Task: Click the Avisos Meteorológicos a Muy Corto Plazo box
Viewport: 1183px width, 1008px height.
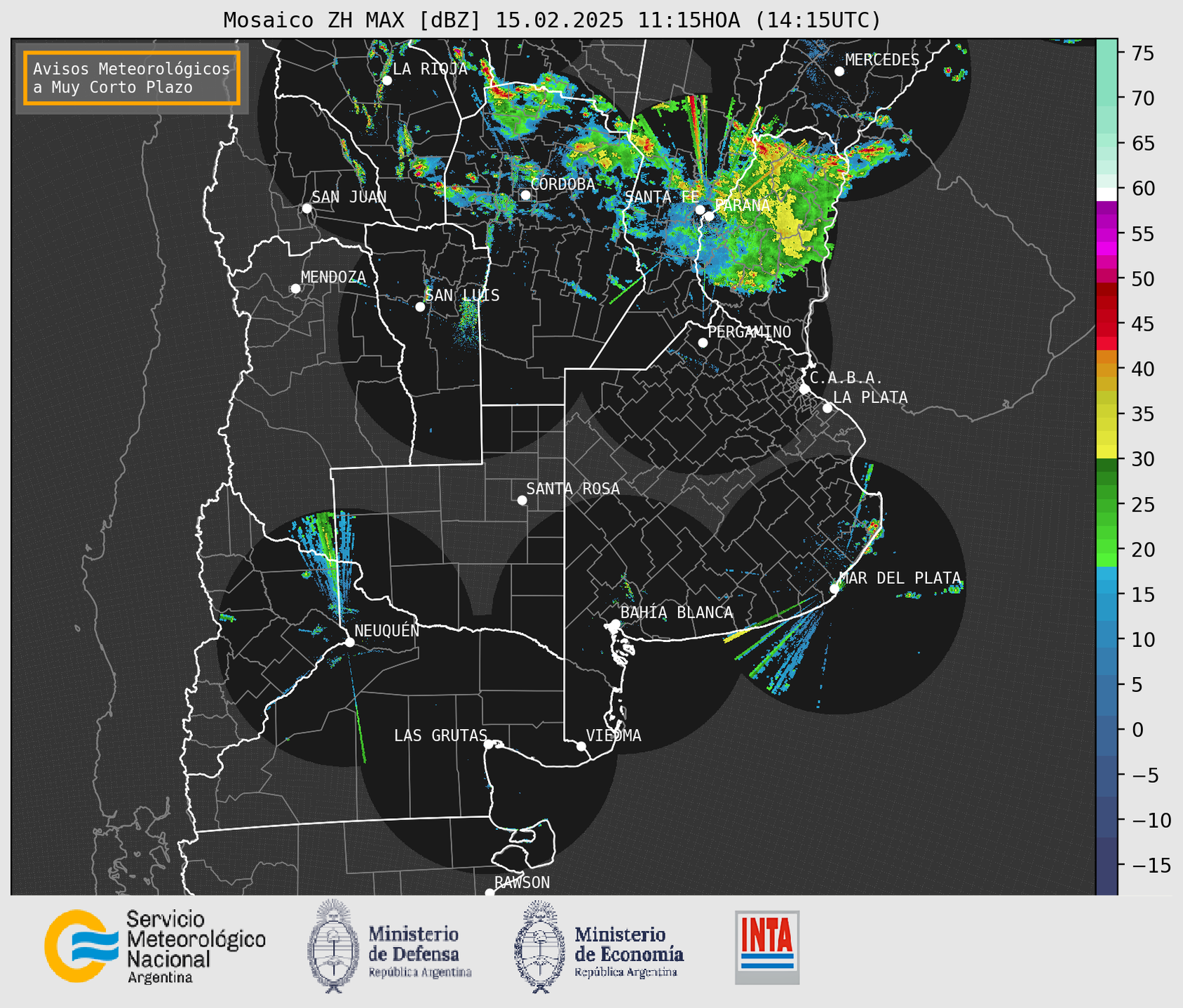Action: 132,78
